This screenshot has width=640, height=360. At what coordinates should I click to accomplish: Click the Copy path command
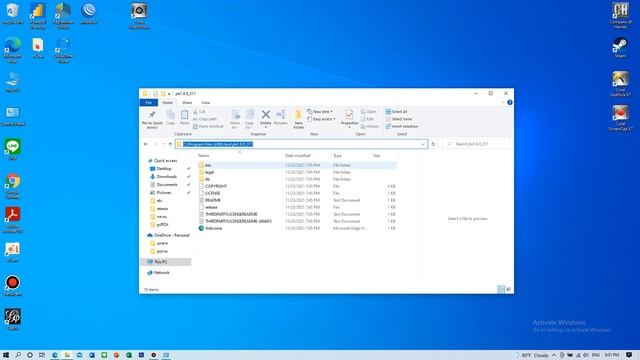[205, 119]
